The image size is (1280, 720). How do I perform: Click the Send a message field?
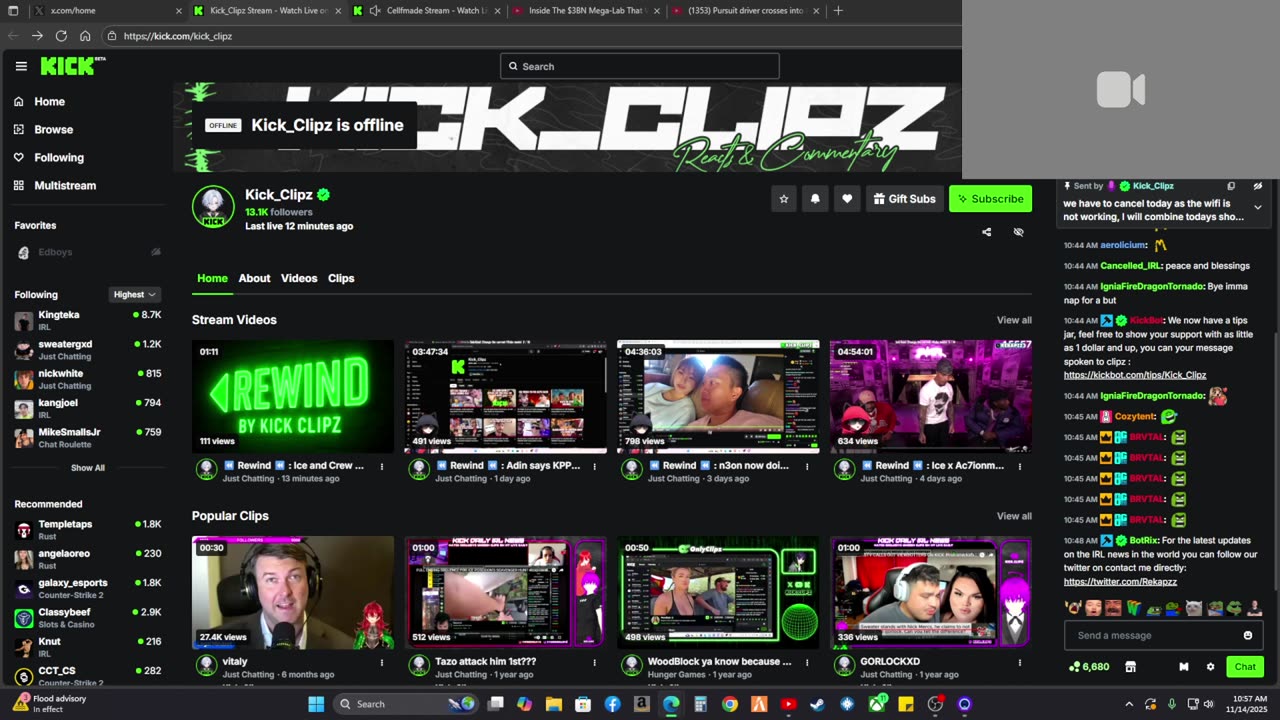pos(1162,635)
